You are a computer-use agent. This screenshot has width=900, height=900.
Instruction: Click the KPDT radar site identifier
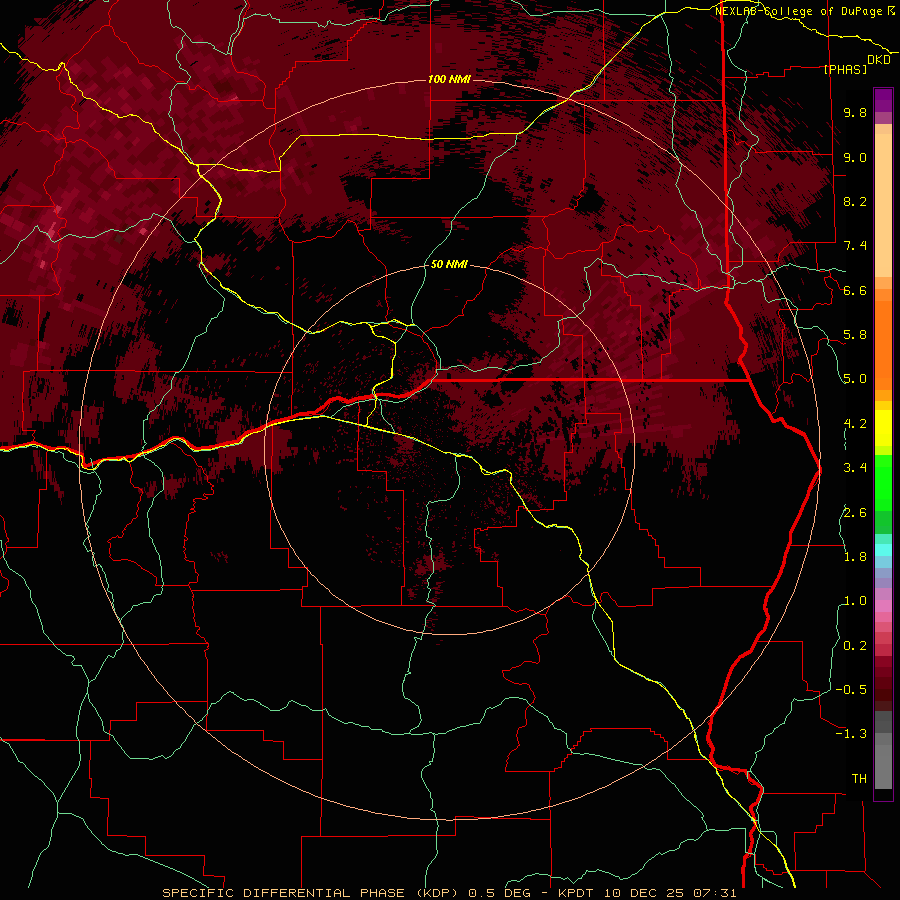pyautogui.click(x=575, y=893)
